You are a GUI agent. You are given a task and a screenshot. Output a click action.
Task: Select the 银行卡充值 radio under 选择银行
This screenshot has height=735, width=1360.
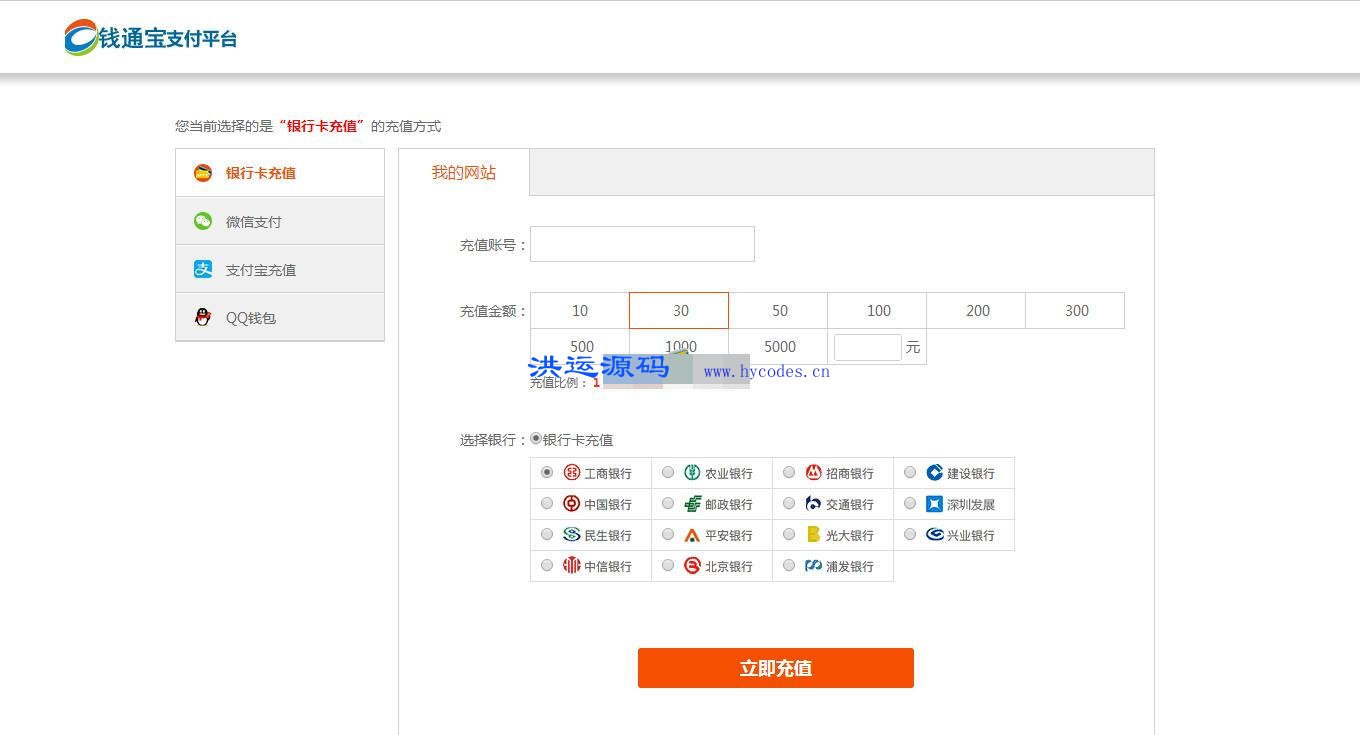pos(536,438)
